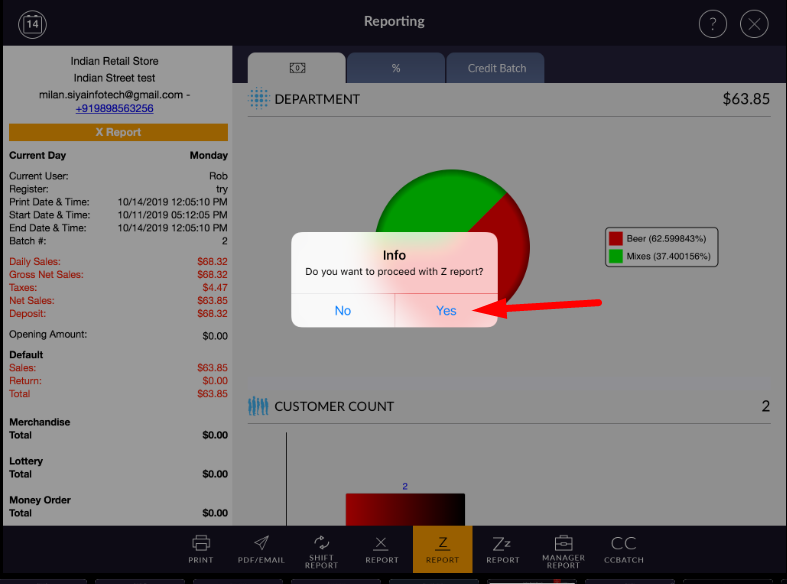Open the CC Batch icon
The width and height of the screenshot is (787, 584).
pyautogui.click(x=623, y=548)
